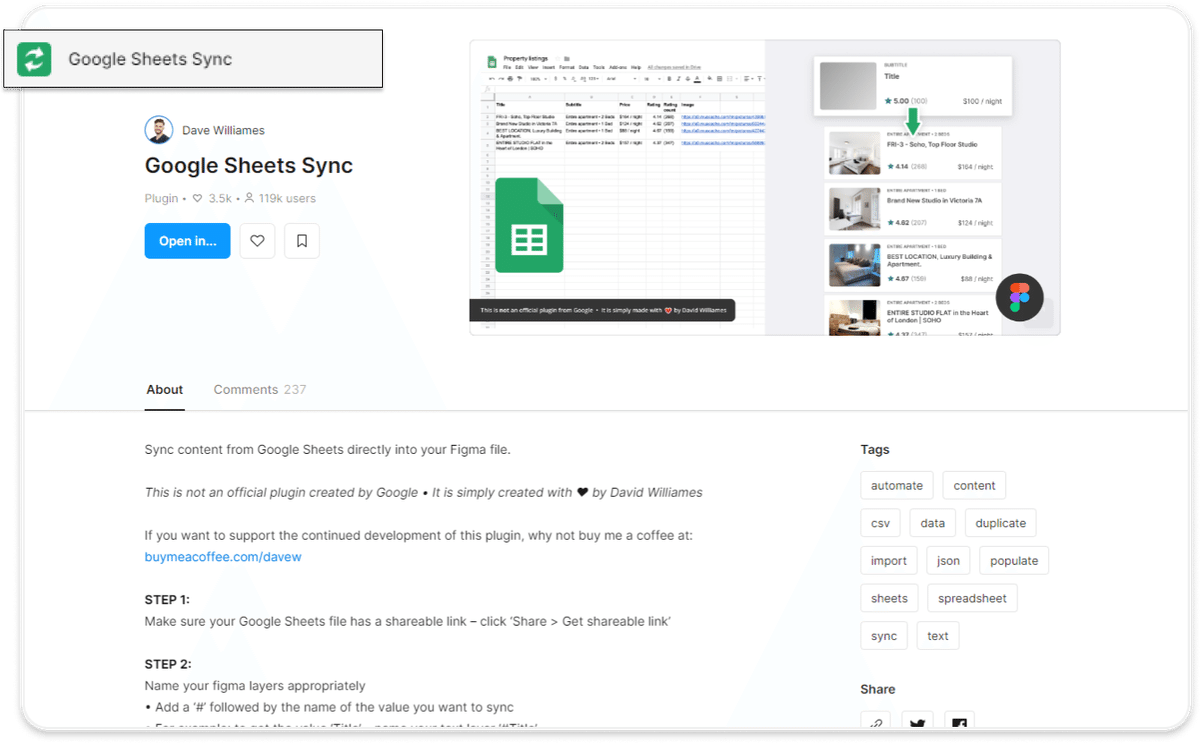Select the data tag

(x=933, y=523)
